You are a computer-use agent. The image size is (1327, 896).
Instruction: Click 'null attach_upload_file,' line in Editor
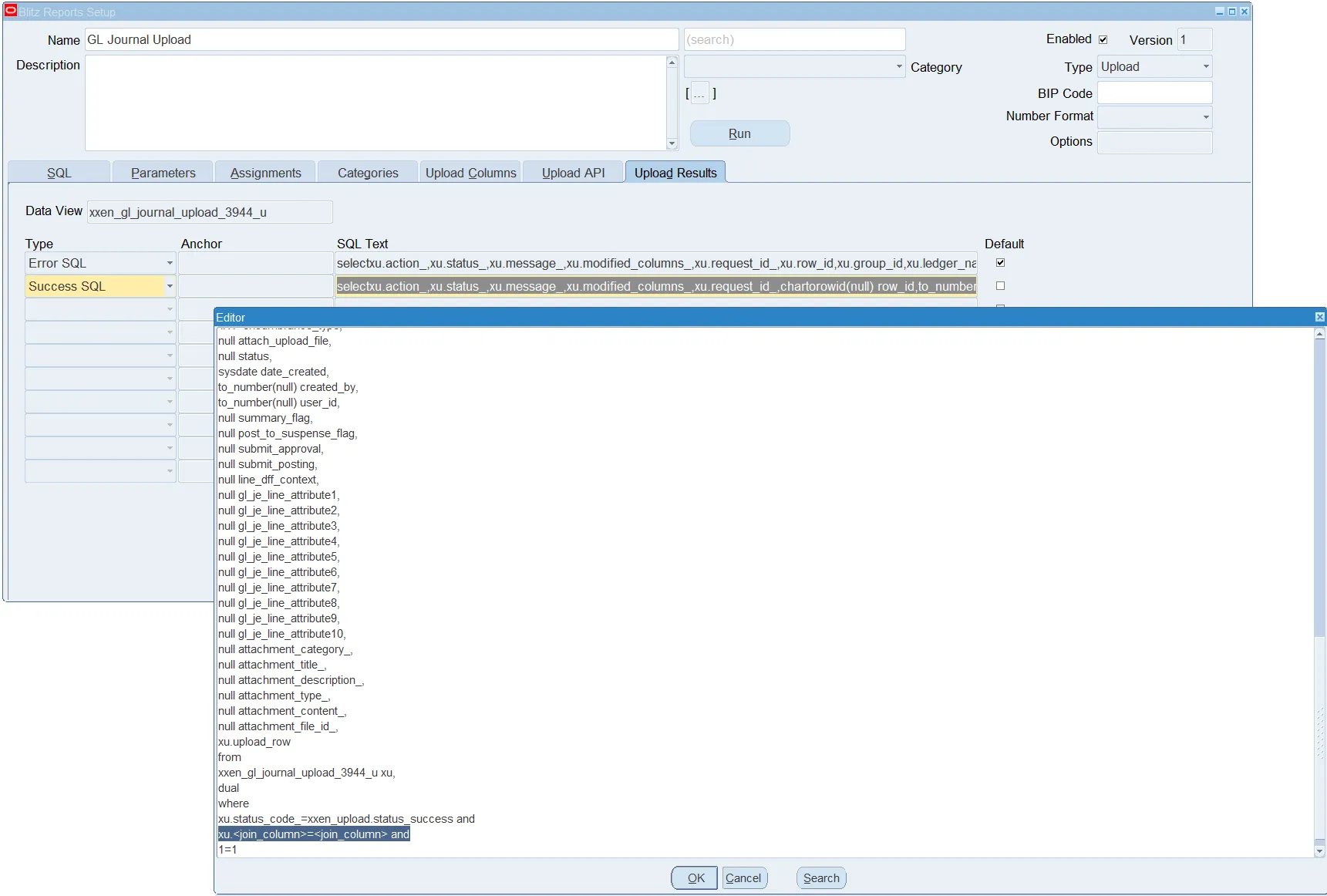274,341
